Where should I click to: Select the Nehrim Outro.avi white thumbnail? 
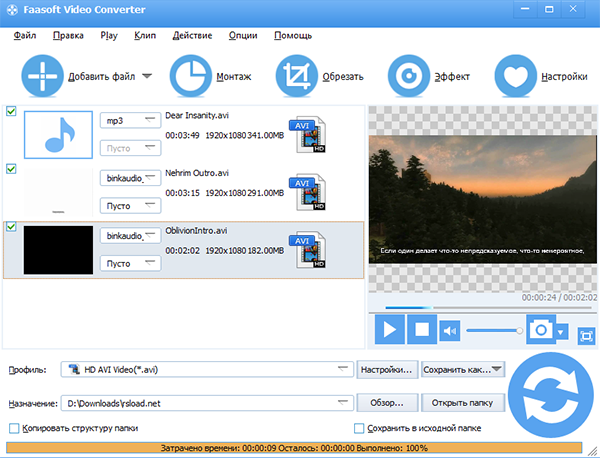(x=58, y=192)
